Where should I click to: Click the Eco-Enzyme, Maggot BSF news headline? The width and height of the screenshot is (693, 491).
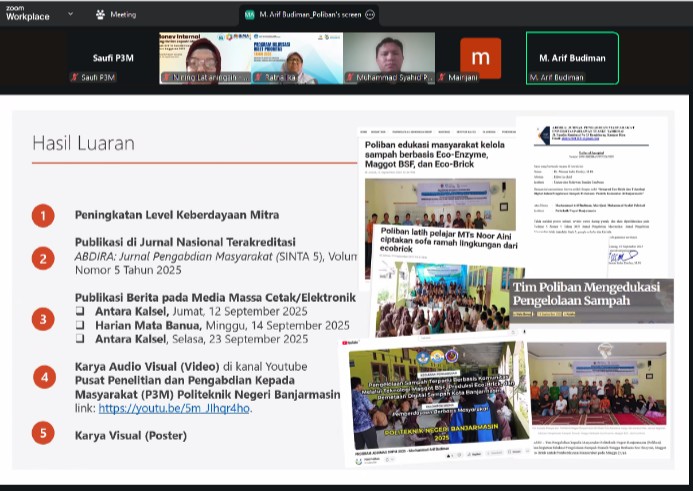click(434, 154)
